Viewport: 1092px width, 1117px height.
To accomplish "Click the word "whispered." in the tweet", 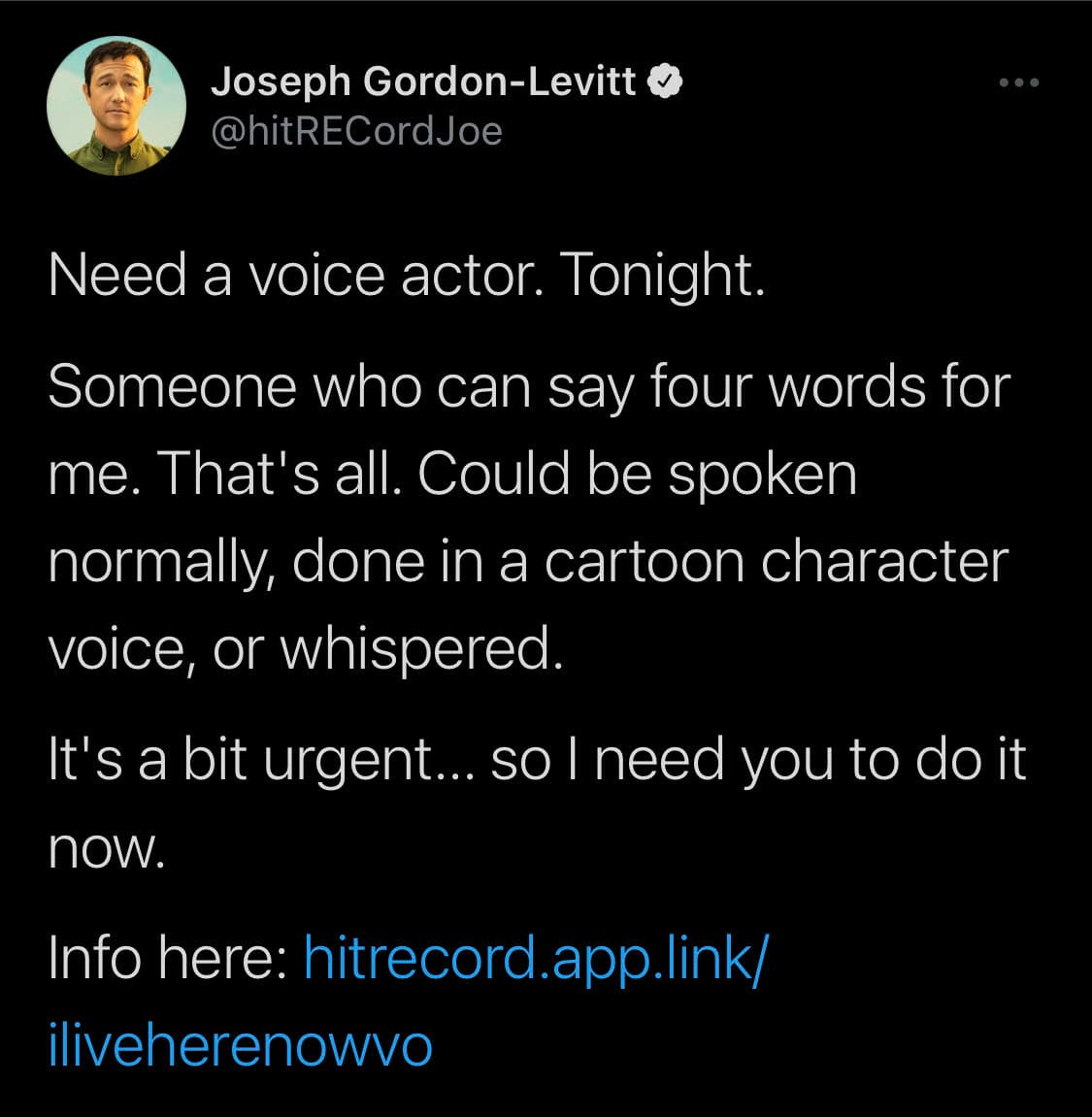I will click(421, 648).
